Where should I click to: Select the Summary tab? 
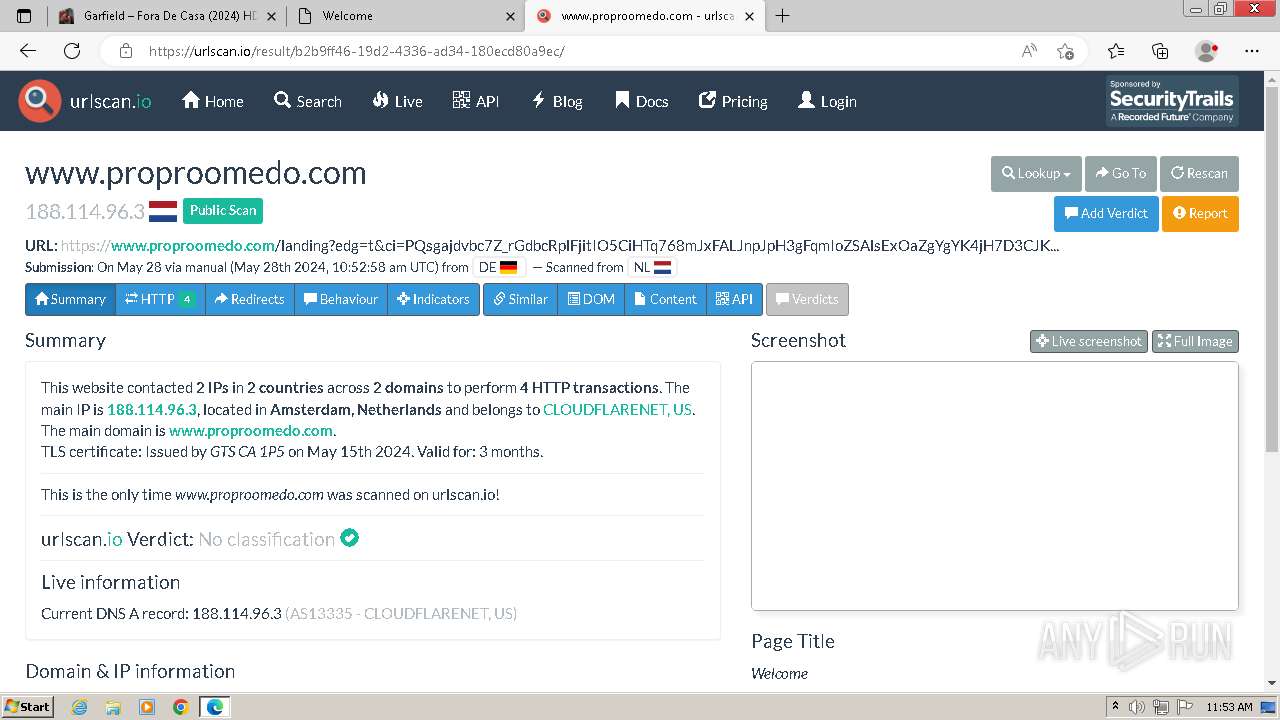70,299
